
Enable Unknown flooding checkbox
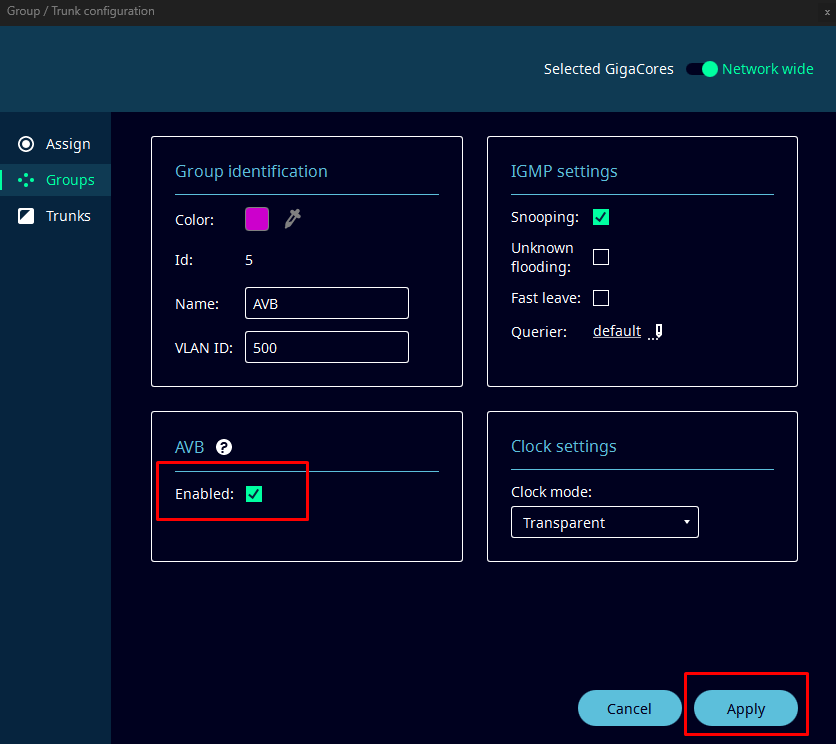click(x=601, y=257)
